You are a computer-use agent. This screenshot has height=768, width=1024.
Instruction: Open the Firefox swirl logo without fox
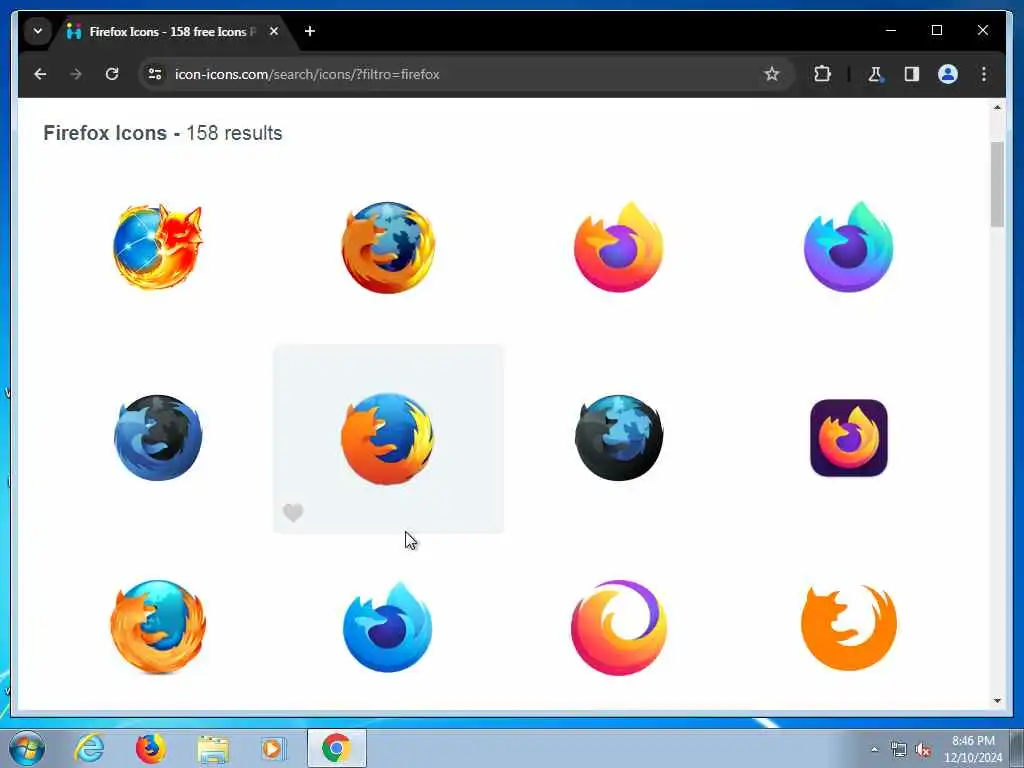(618, 627)
